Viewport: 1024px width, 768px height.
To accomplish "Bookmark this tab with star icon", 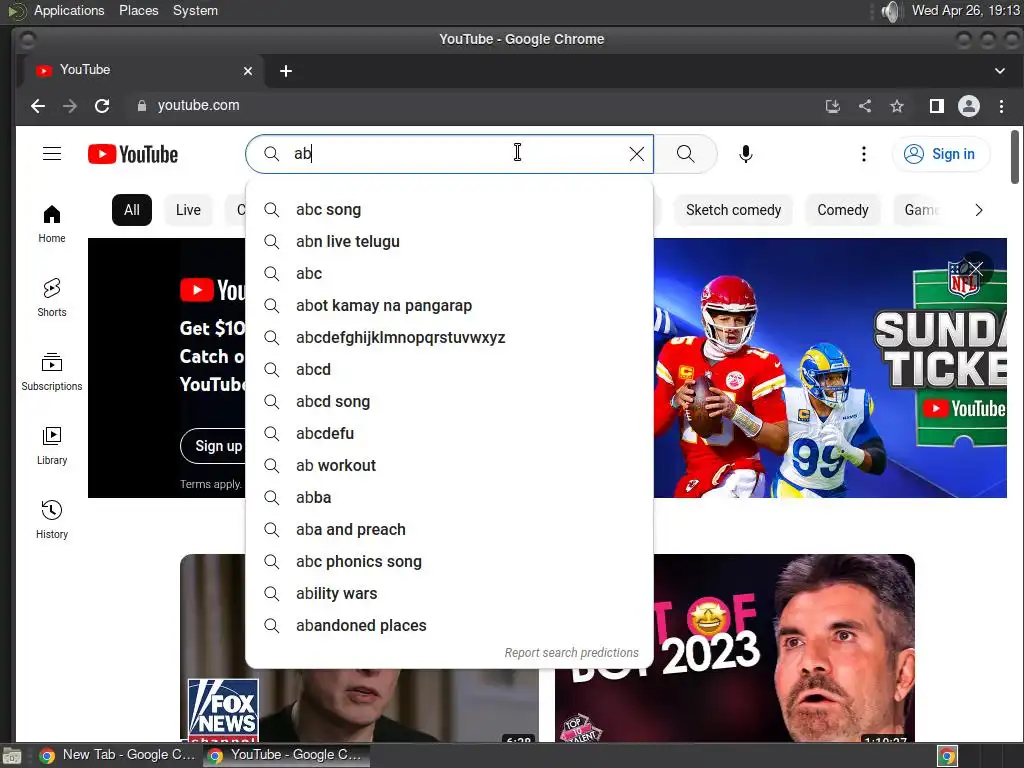I will coord(897,106).
